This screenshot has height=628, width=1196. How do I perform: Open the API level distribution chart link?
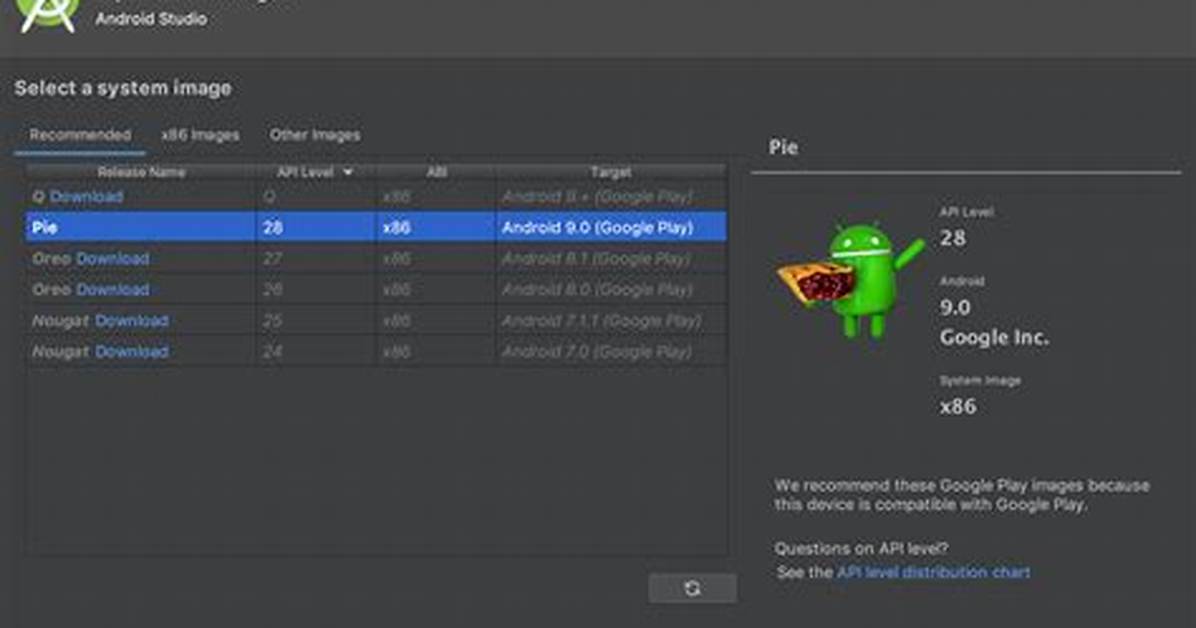[x=934, y=572]
